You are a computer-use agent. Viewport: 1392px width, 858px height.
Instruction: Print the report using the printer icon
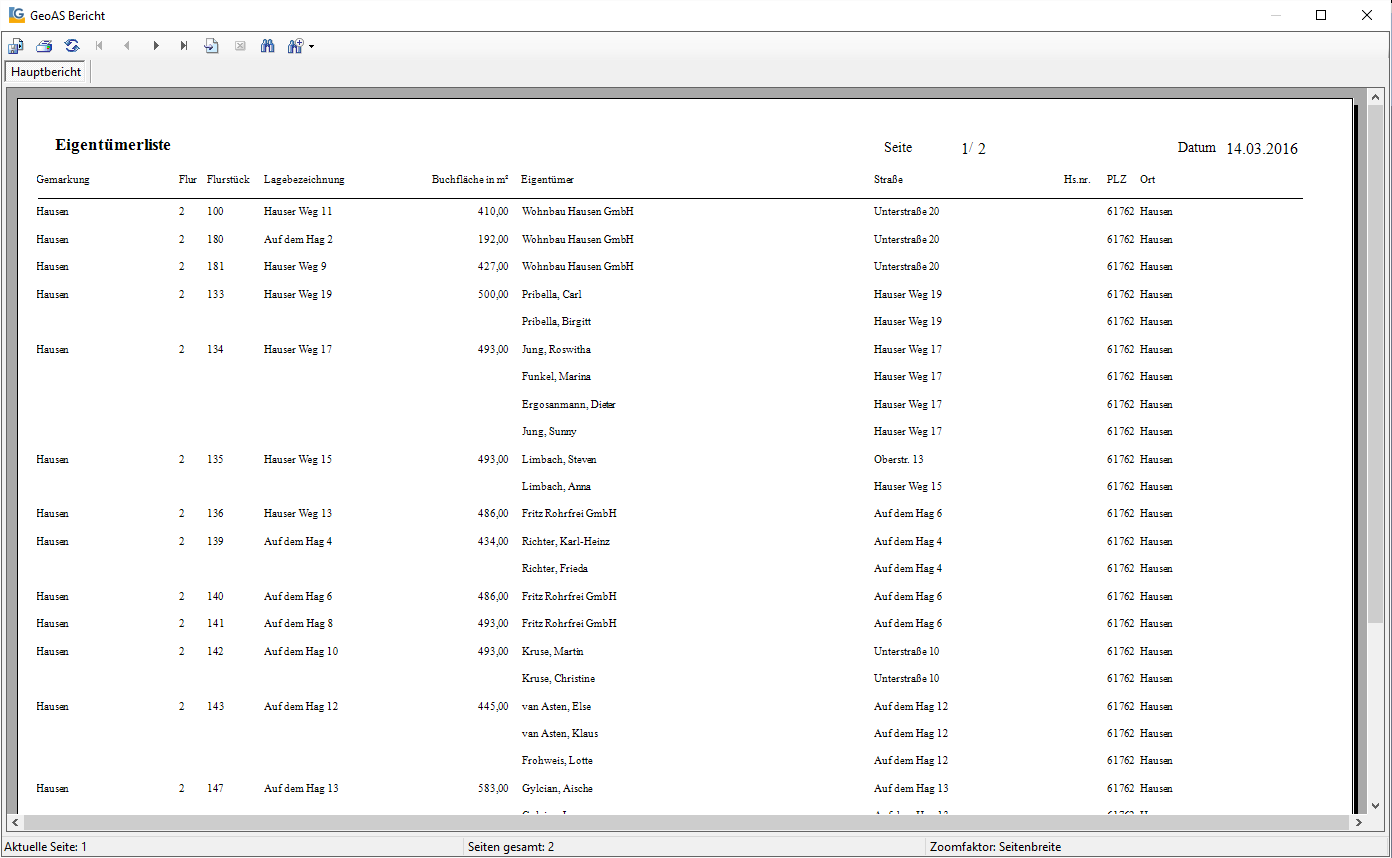pyautogui.click(x=44, y=46)
